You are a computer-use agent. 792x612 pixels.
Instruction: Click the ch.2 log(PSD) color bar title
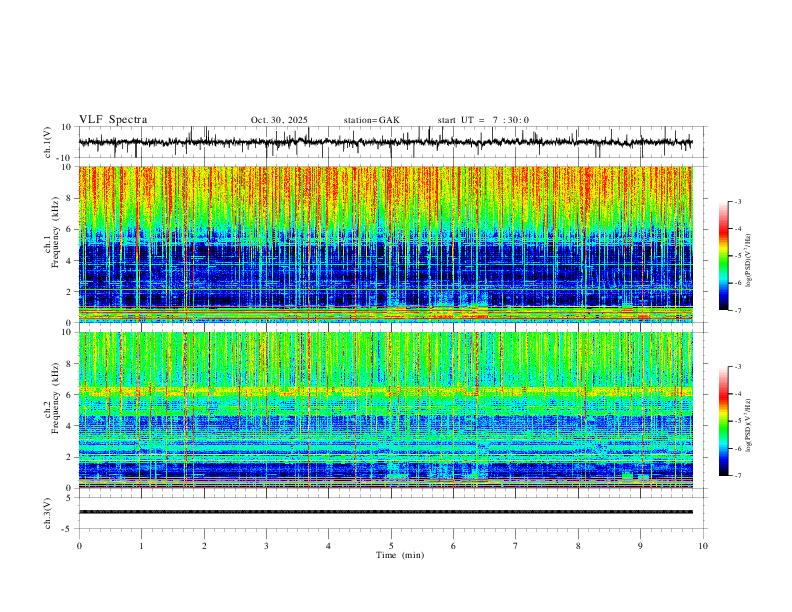coord(749,425)
